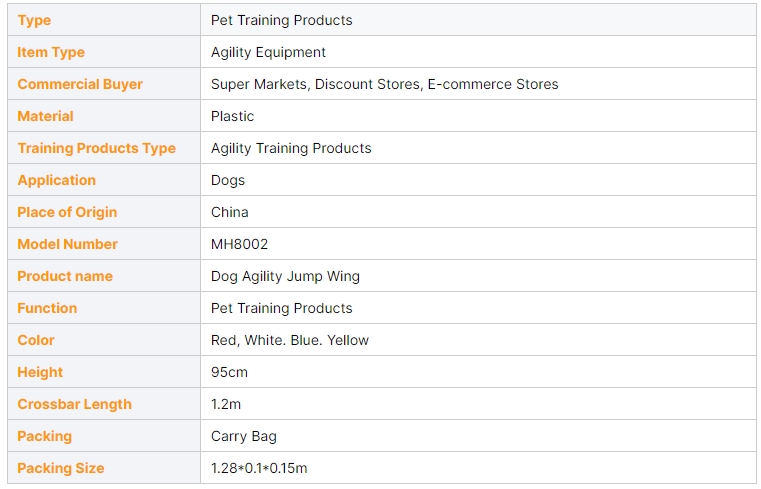This screenshot has width=761, height=489.
Task: Click the Dog Agility Jump Wing name
Action: point(285,276)
